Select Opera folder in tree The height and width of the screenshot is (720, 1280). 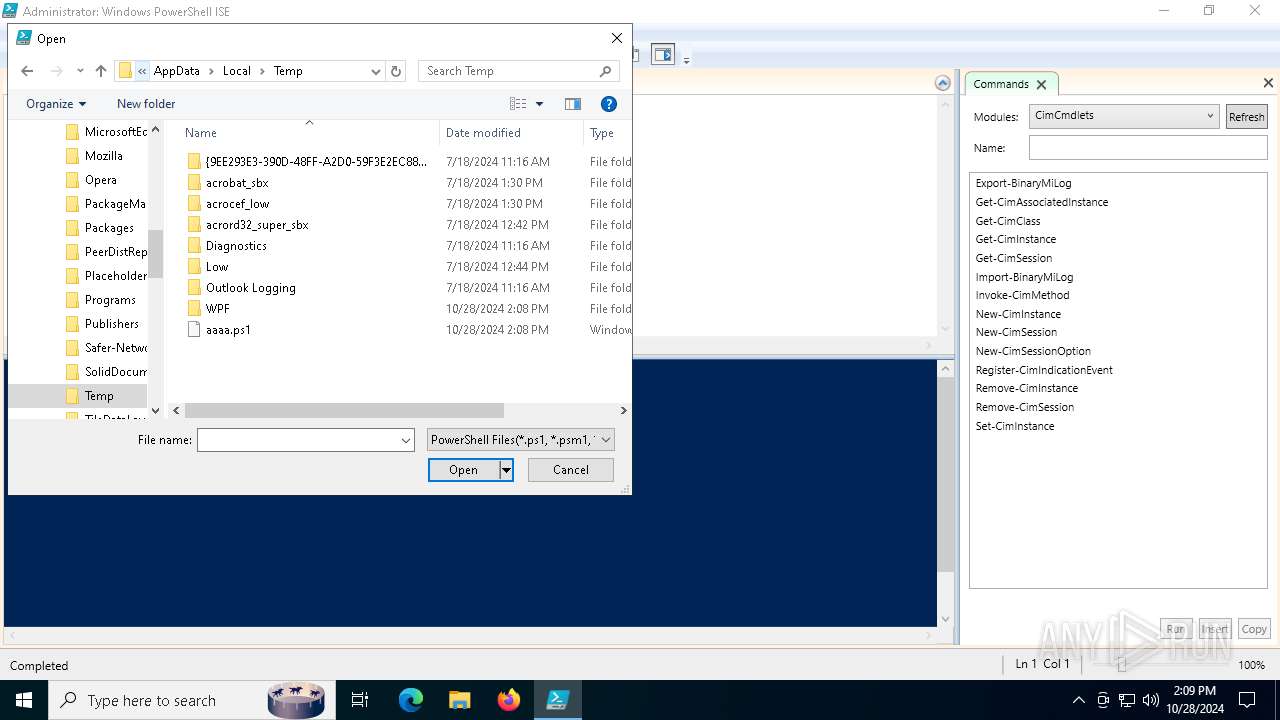91,180
